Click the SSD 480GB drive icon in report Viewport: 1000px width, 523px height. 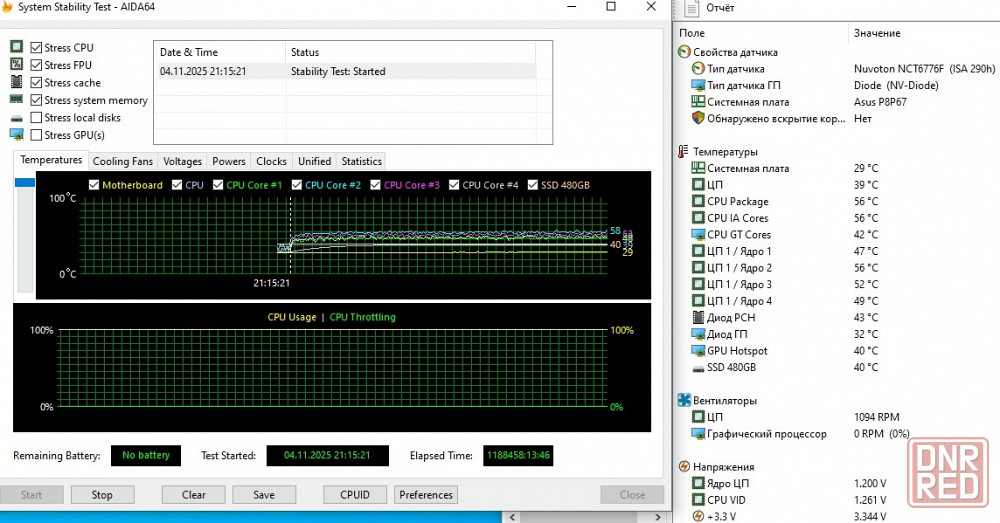pos(698,368)
